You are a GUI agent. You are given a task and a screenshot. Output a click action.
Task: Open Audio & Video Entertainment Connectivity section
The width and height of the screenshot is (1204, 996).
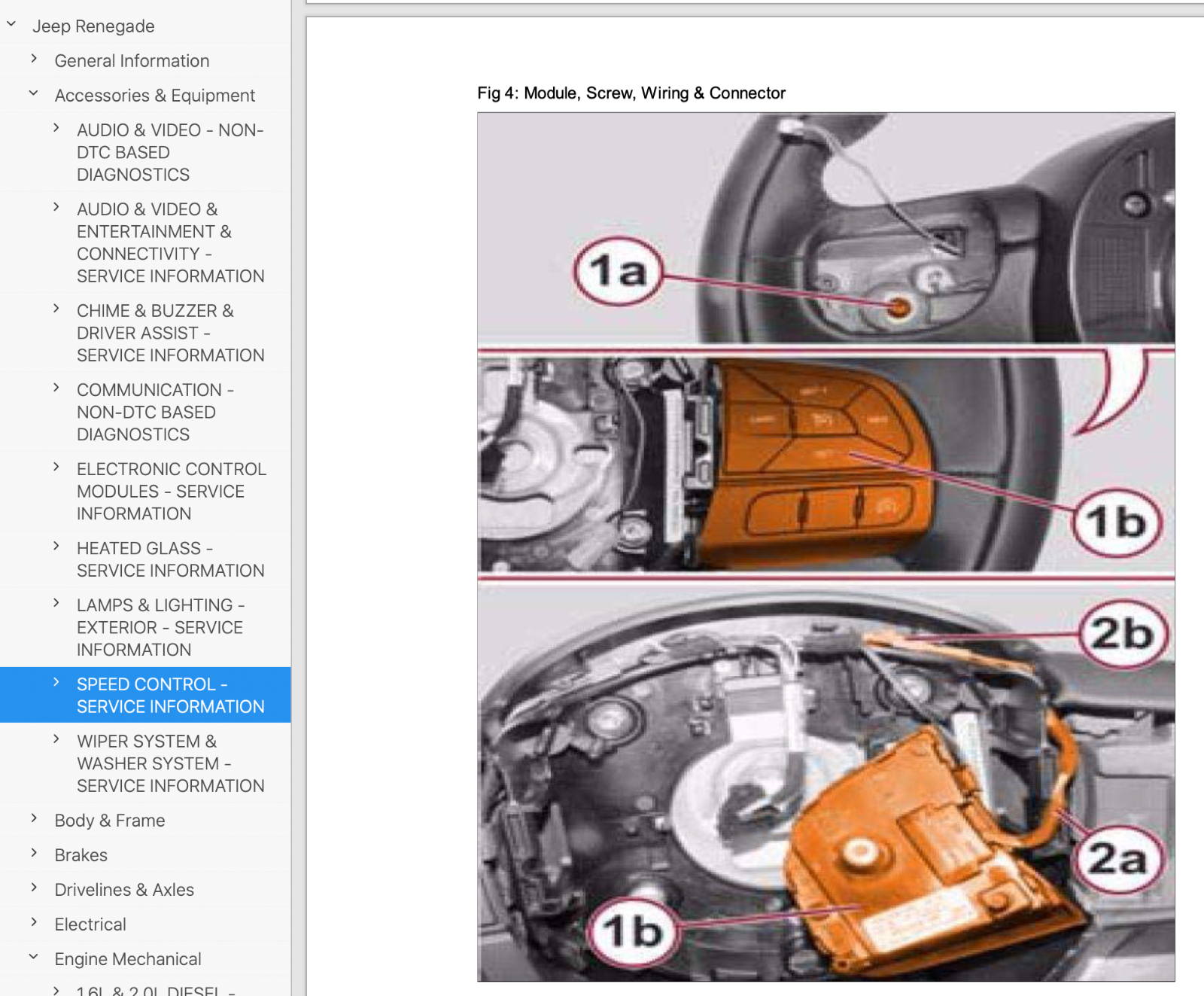point(170,242)
